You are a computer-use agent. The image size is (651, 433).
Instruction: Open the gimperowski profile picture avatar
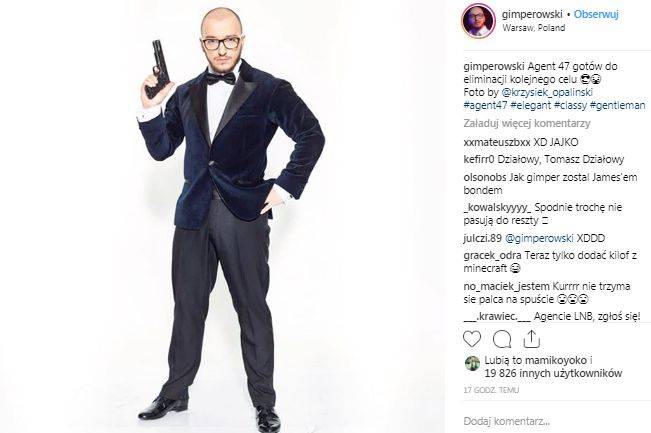(x=478, y=21)
